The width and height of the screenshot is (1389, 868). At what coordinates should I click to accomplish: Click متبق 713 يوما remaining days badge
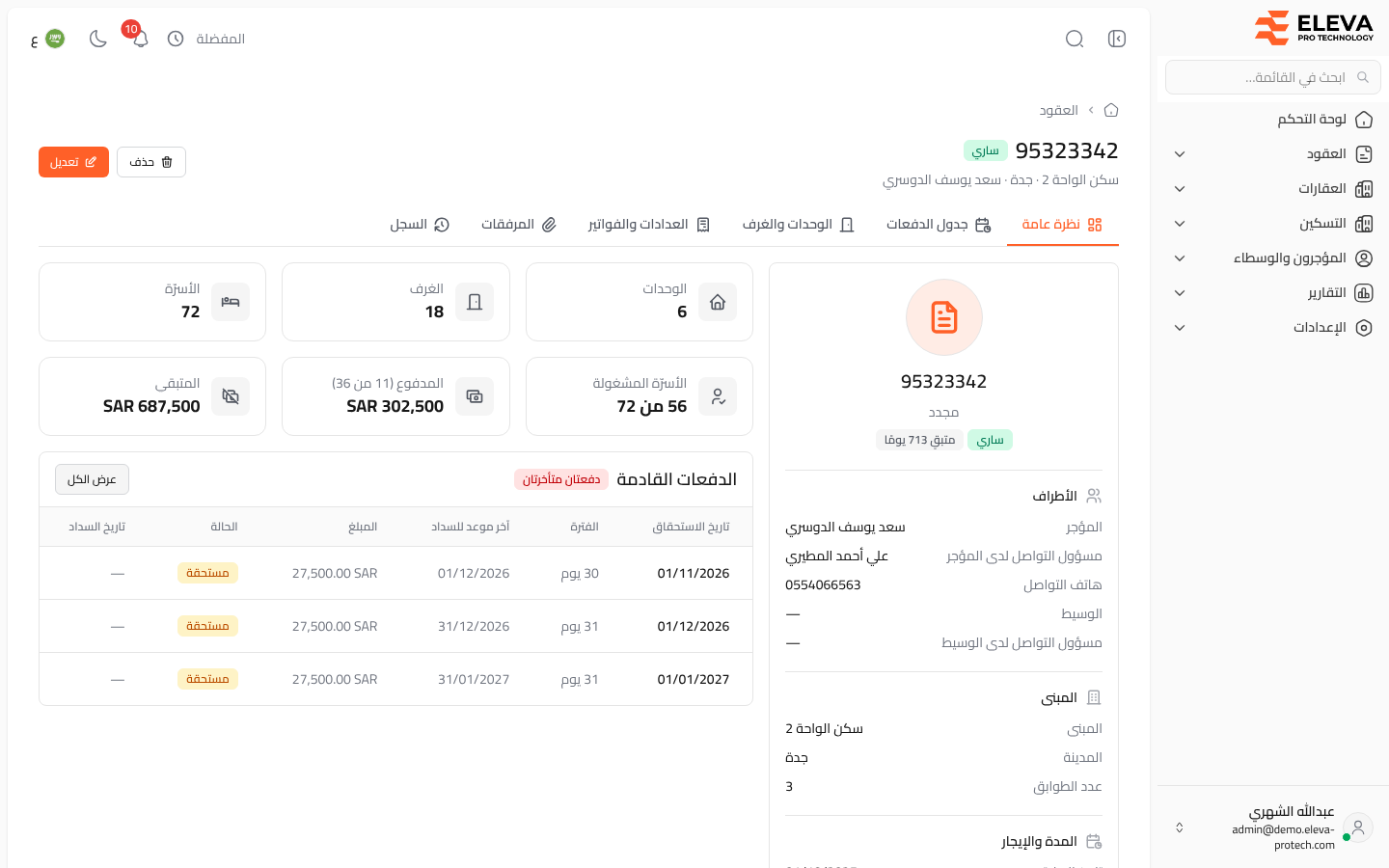coord(919,440)
